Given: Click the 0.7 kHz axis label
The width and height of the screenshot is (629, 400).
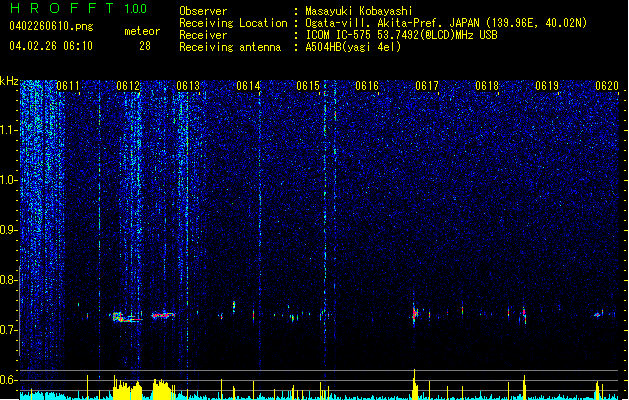Looking at the screenshot, I should coord(8,330).
